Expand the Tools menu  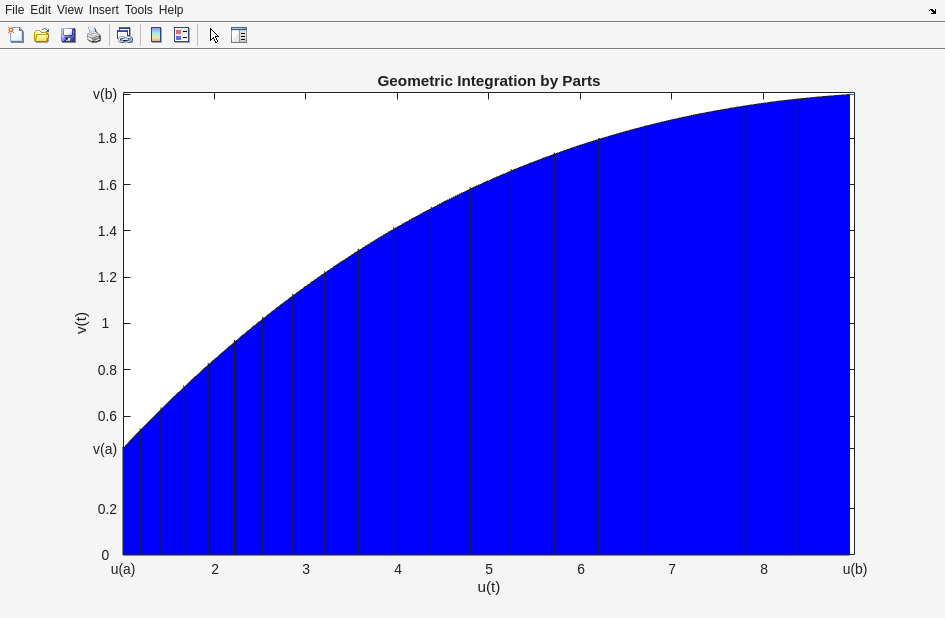138,10
